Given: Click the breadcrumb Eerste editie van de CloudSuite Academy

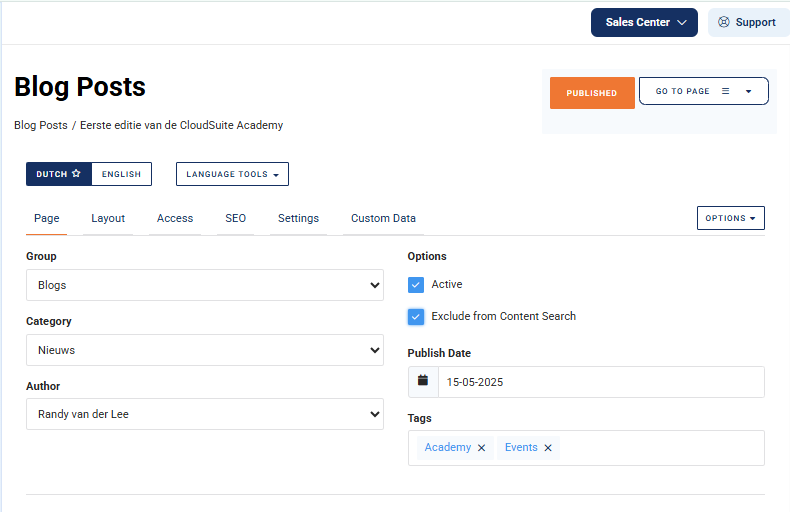Looking at the screenshot, I should (x=181, y=125).
